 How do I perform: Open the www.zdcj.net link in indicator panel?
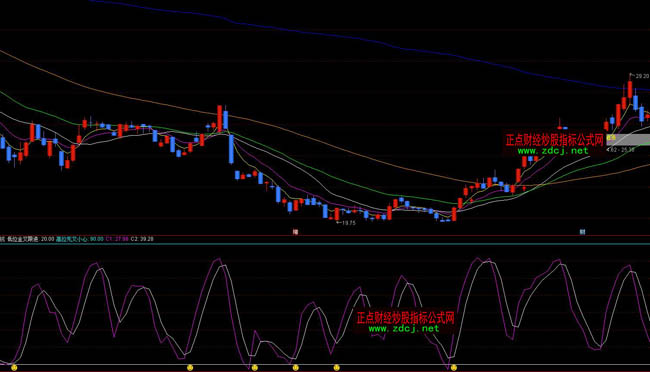tap(403, 328)
